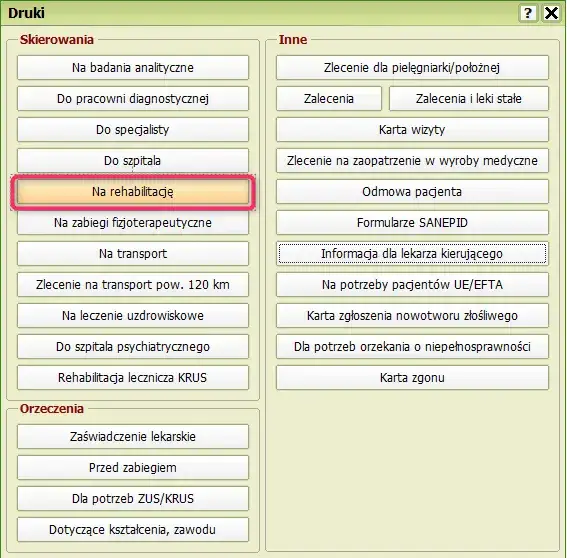This screenshot has height=558, width=567.
Task: Open Zlecenie na transport pow. 120 km
Action: [x=133, y=285]
